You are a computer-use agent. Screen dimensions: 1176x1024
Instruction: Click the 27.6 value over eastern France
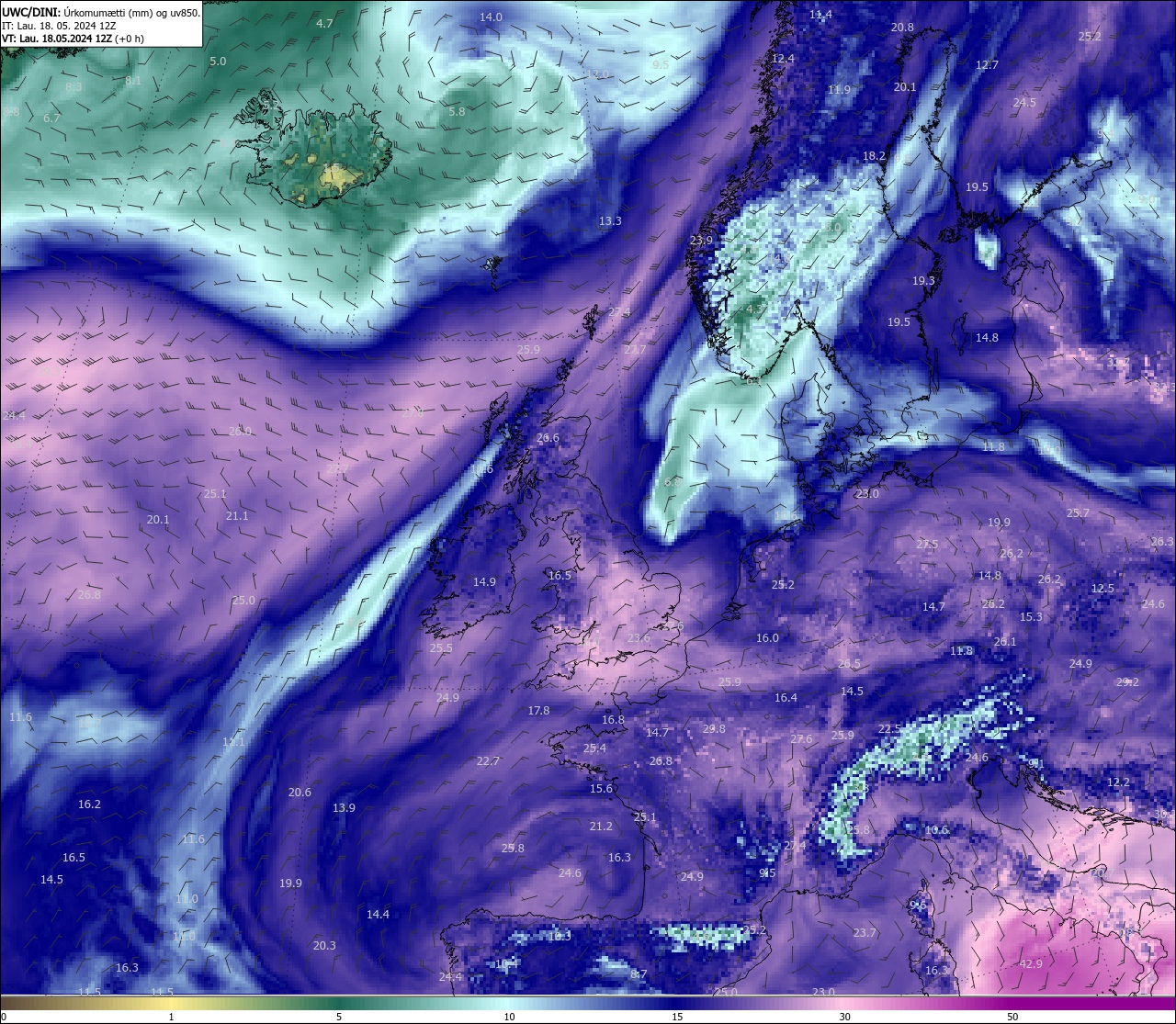pyautogui.click(x=801, y=740)
